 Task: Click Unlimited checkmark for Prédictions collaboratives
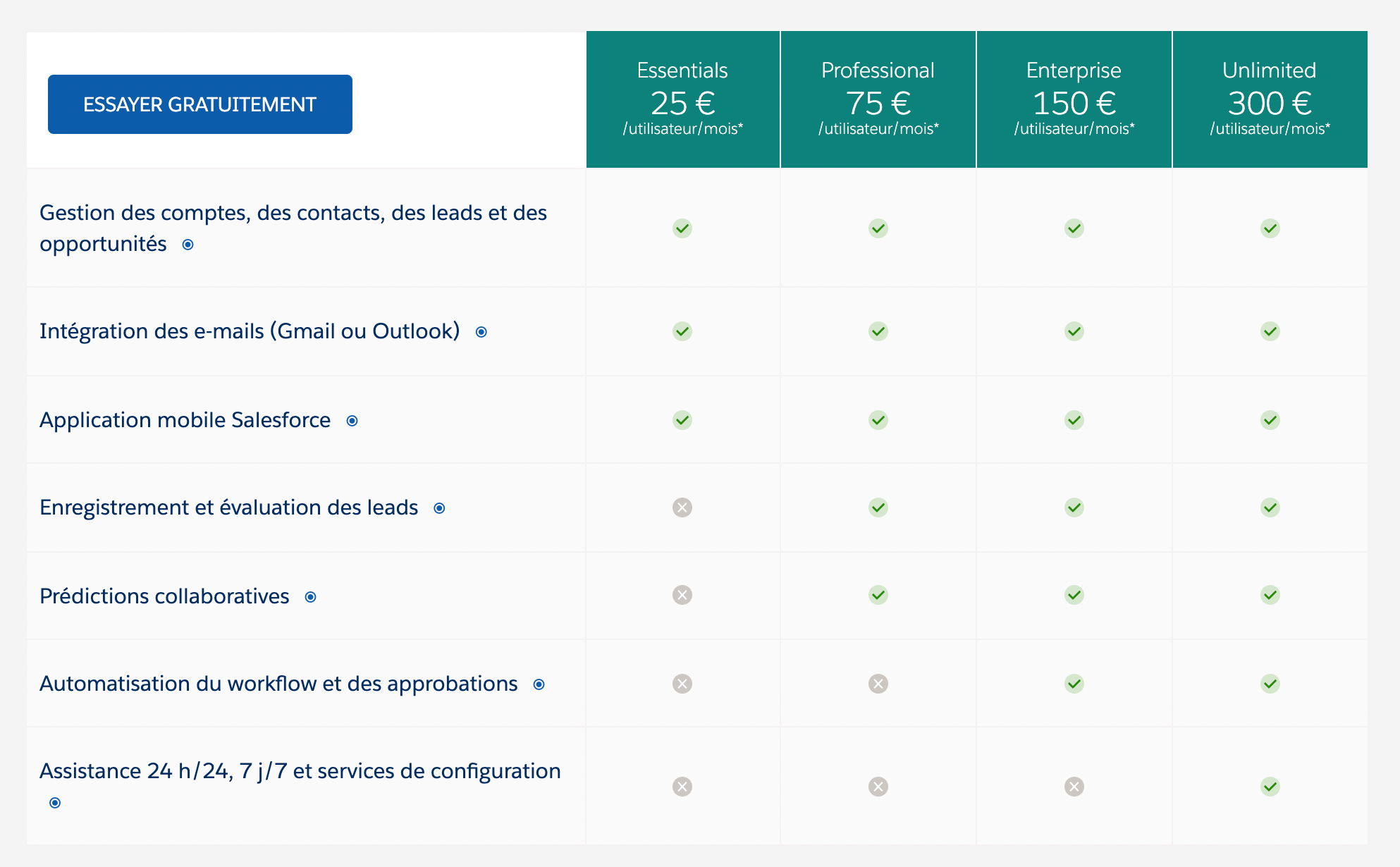pyautogui.click(x=1270, y=595)
